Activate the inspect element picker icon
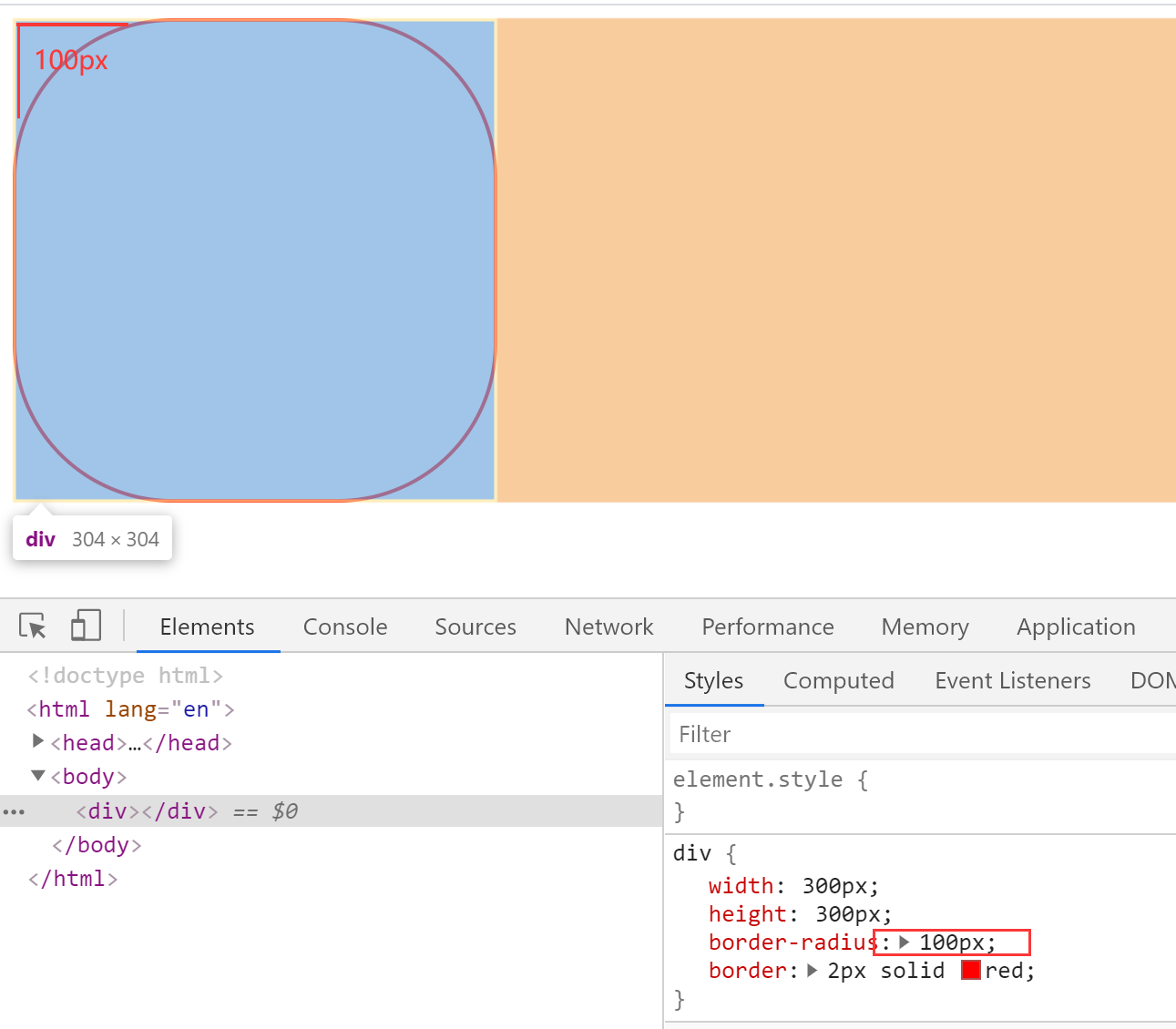The image size is (1176, 1029). pos(33,627)
